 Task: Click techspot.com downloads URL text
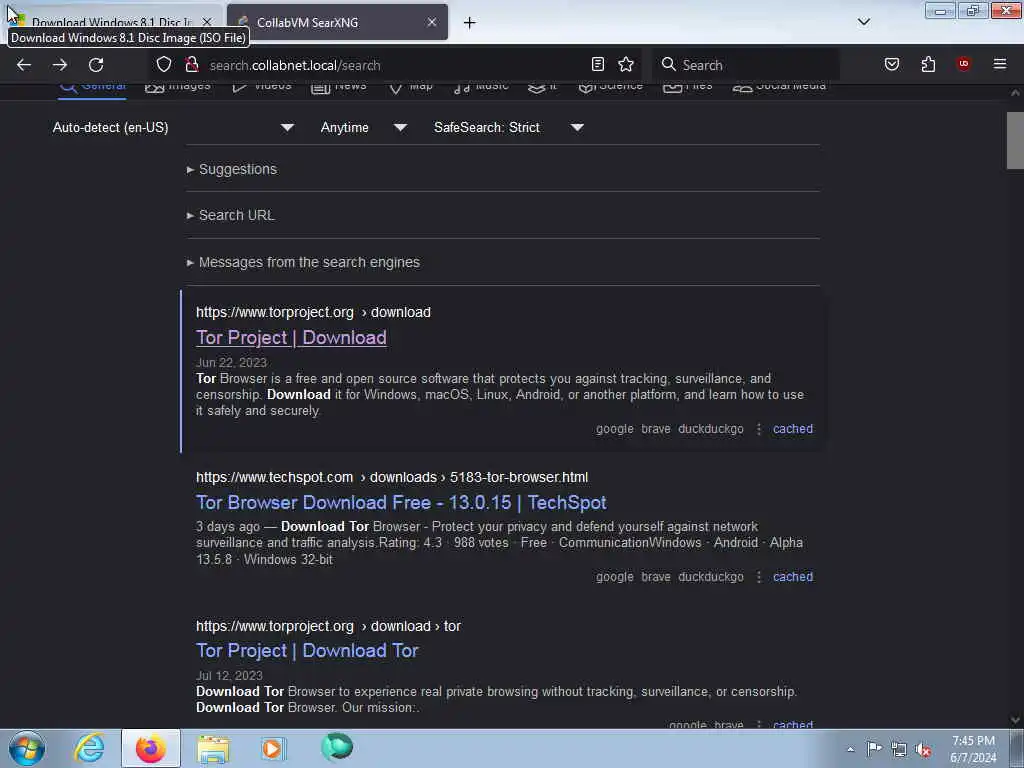point(392,477)
